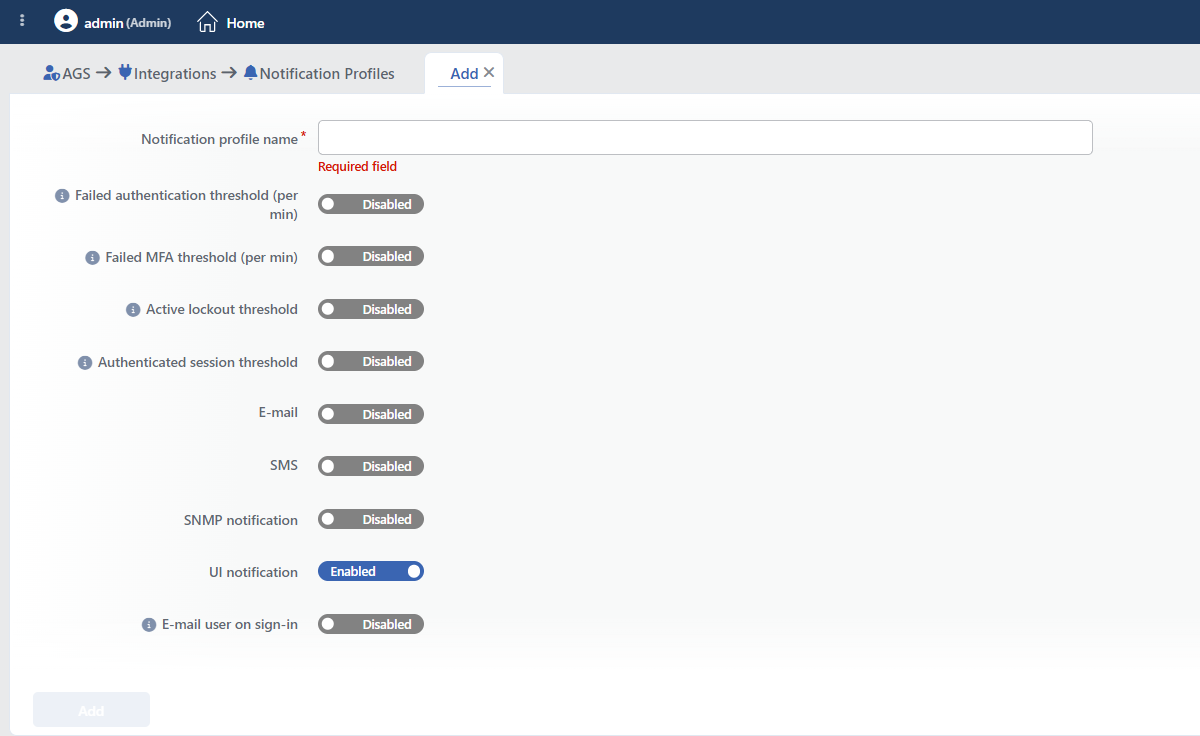The height and width of the screenshot is (736, 1200).
Task: Select the Add tab
Action: [x=464, y=73]
